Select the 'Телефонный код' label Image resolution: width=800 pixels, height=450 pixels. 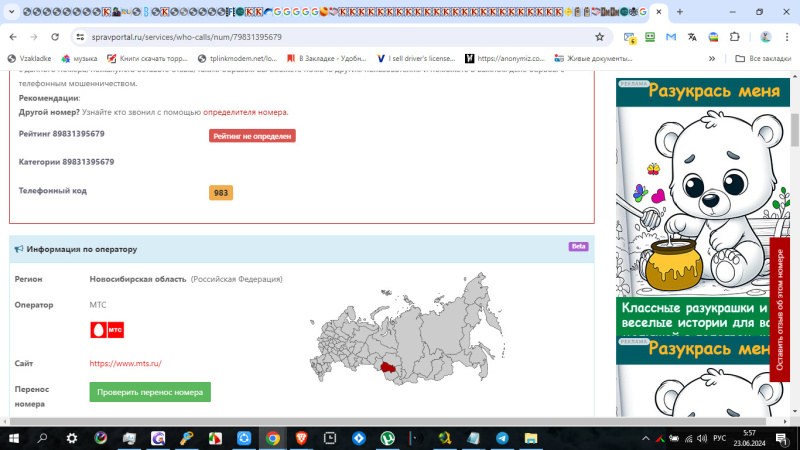click(53, 190)
